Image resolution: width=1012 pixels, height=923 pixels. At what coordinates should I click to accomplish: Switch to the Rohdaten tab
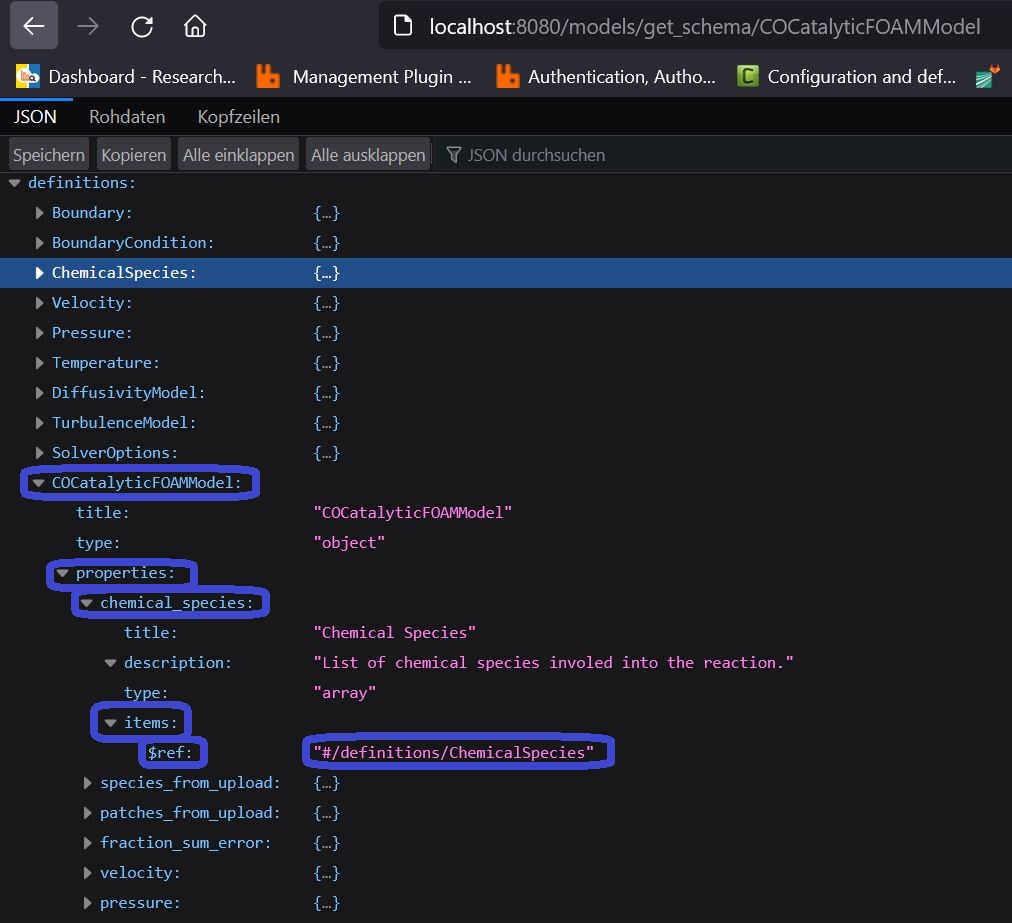click(x=127, y=117)
